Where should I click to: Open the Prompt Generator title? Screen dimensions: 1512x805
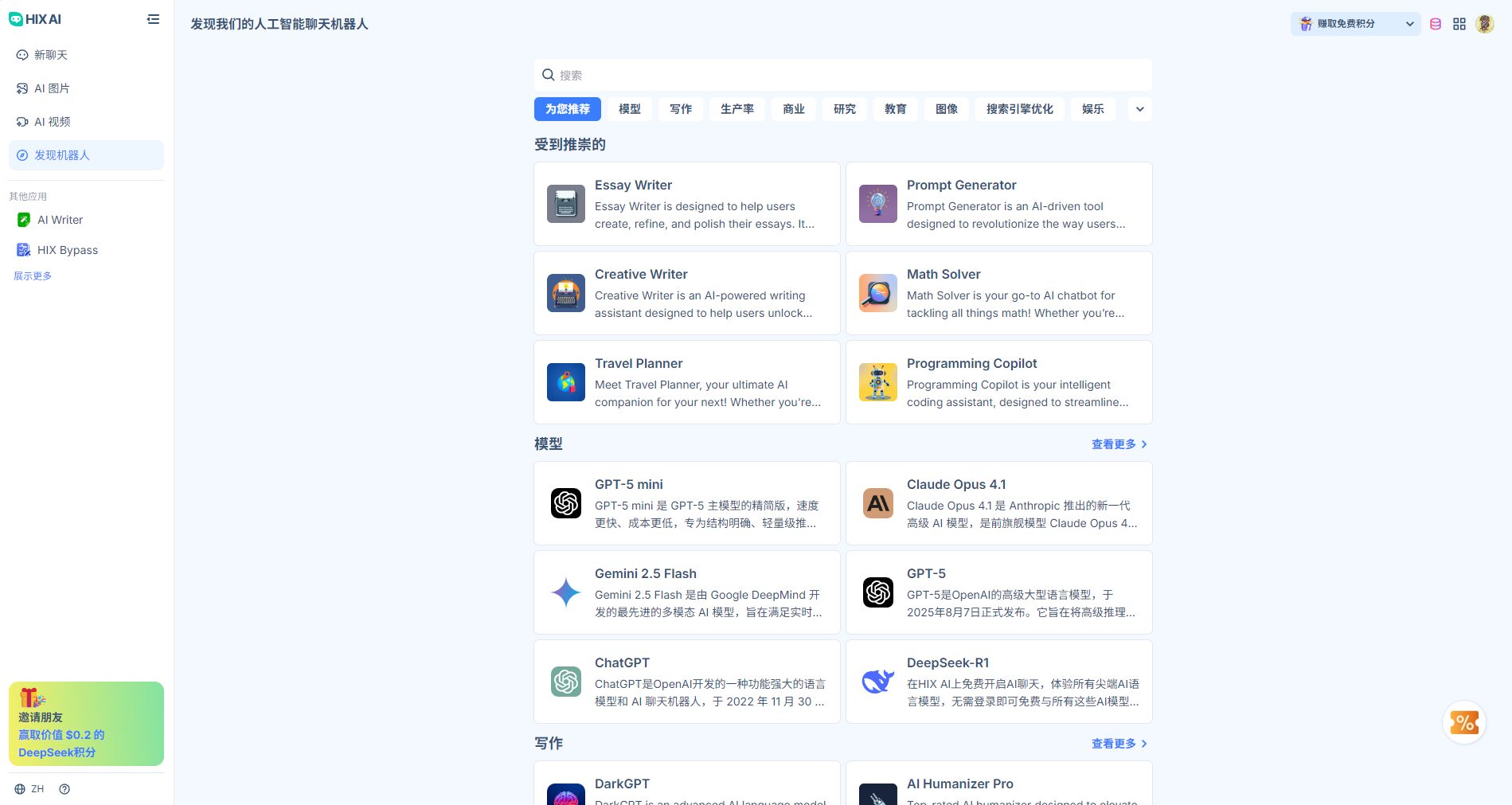coord(961,185)
